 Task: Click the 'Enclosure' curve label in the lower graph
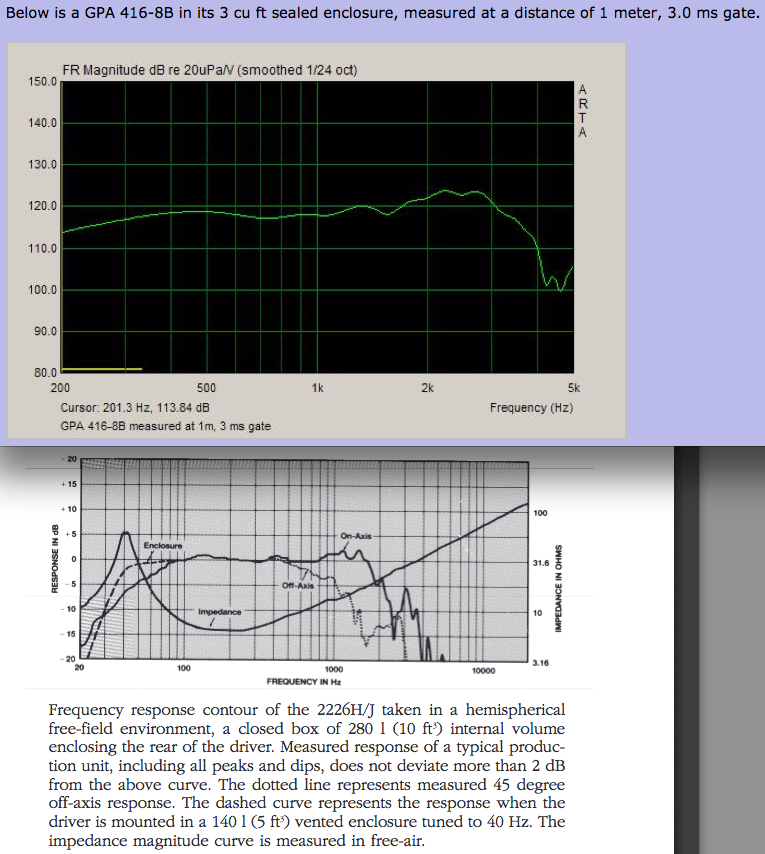(x=163, y=545)
